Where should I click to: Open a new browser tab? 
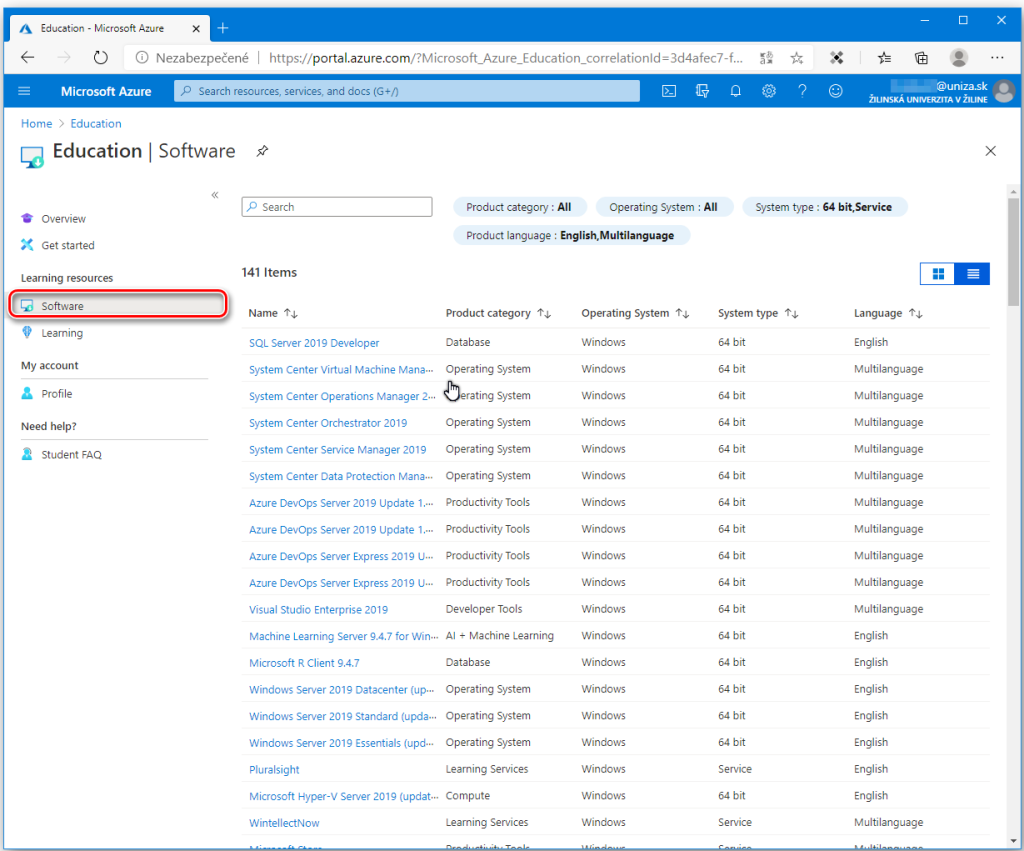coord(223,28)
